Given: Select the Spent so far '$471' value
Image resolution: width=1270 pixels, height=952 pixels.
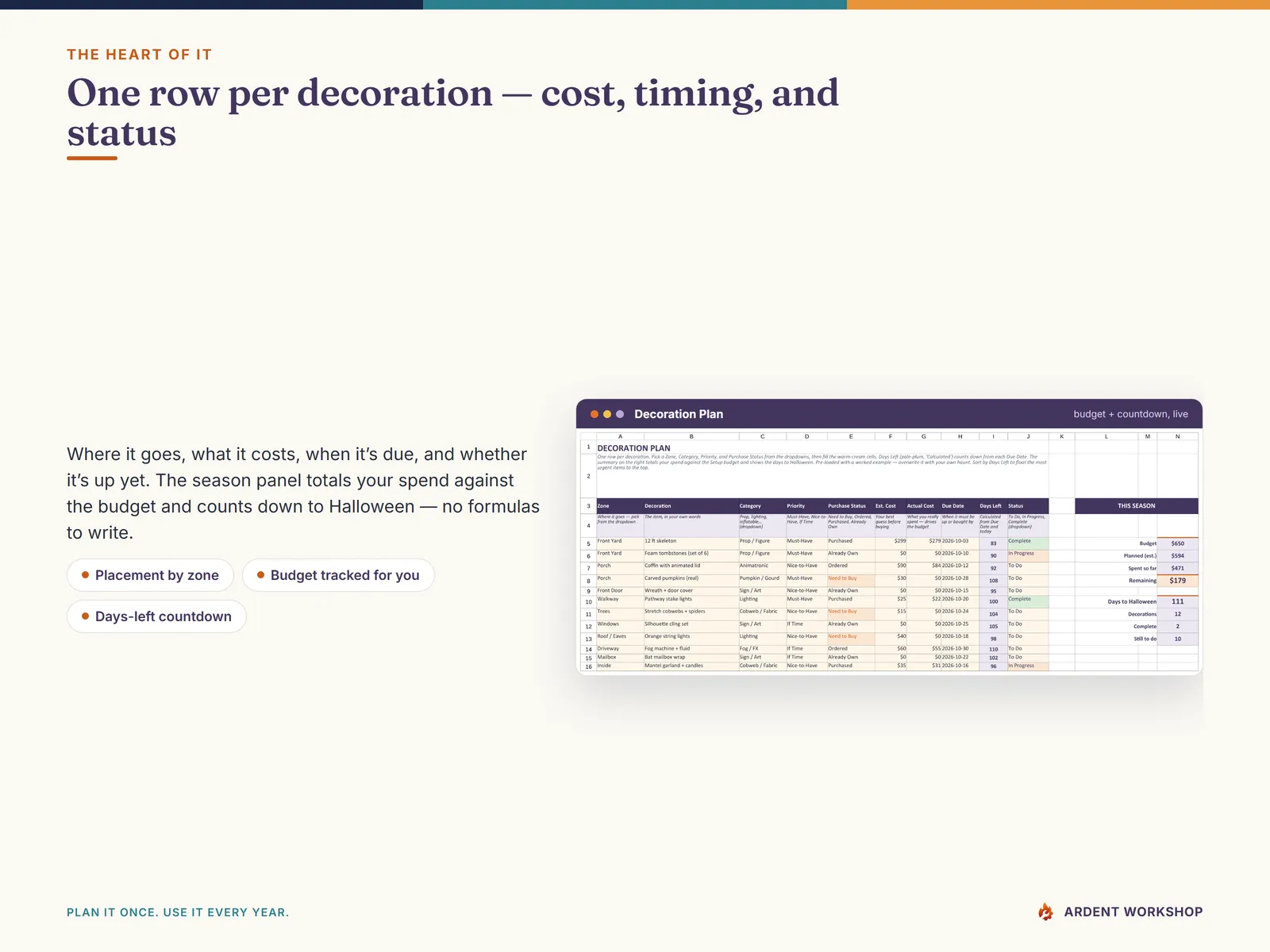Looking at the screenshot, I should pos(1177,568).
